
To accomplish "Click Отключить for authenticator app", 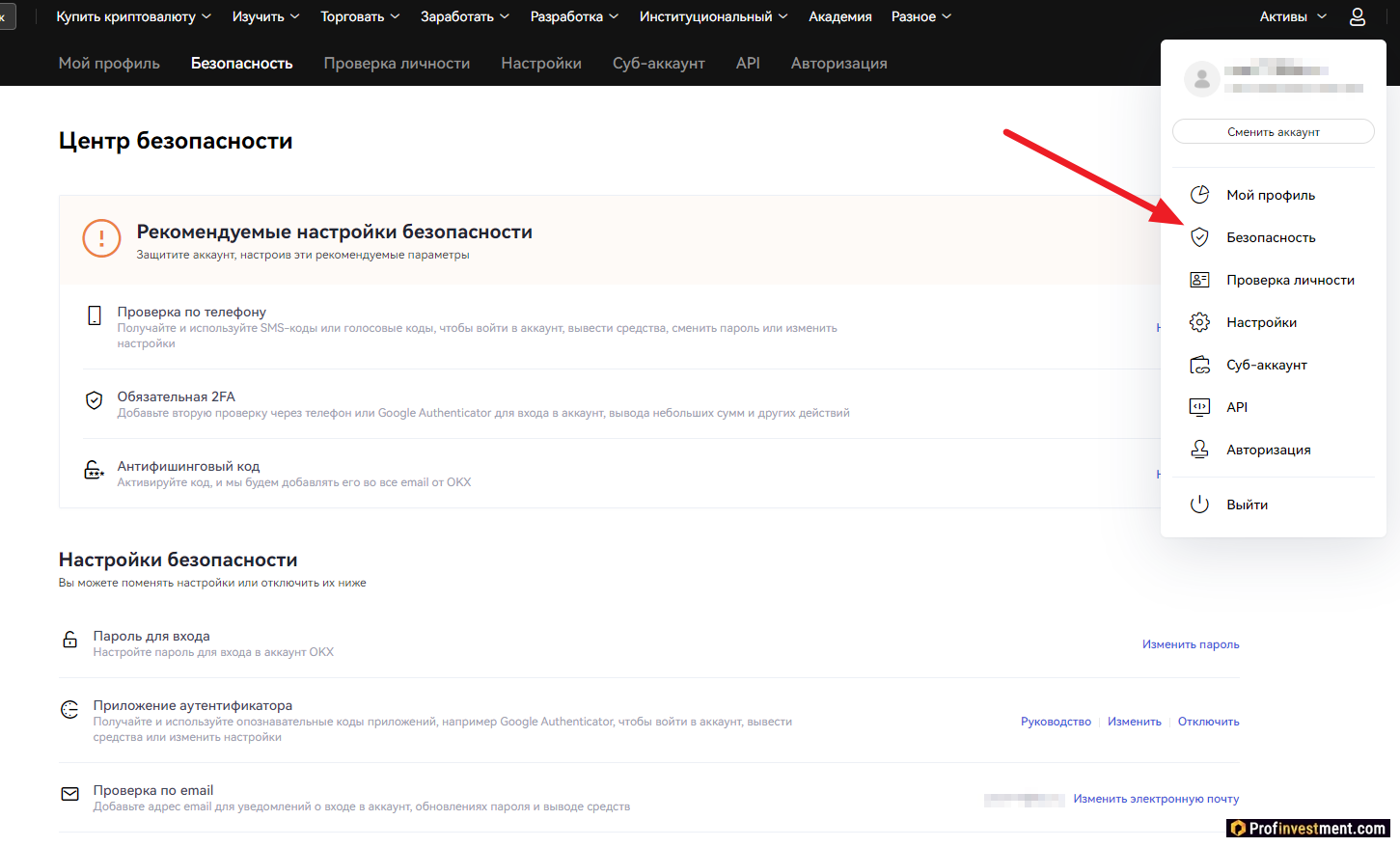I will click(x=1208, y=722).
